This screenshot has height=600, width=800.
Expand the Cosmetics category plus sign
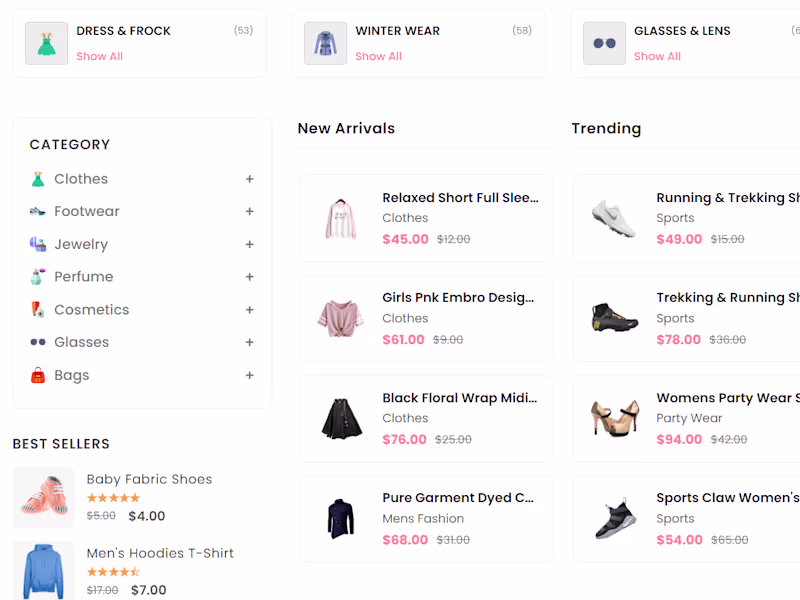point(250,310)
